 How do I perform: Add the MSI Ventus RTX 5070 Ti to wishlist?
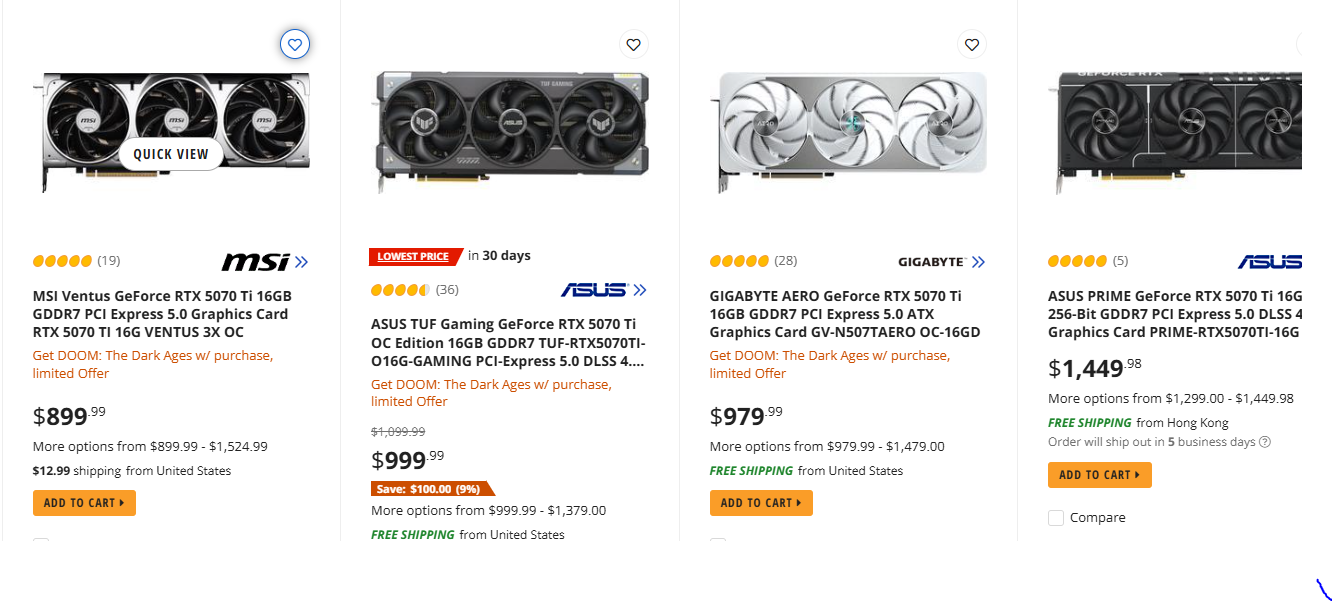pos(295,44)
